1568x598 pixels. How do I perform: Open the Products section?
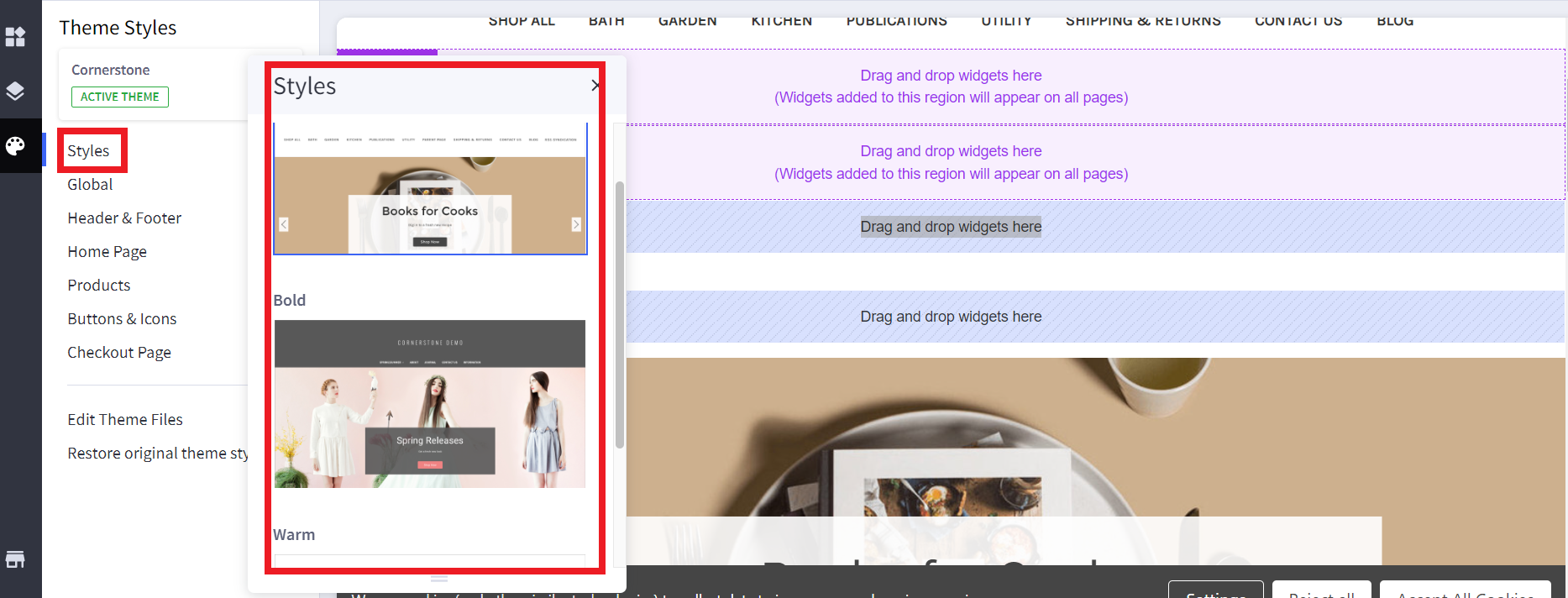(x=99, y=286)
